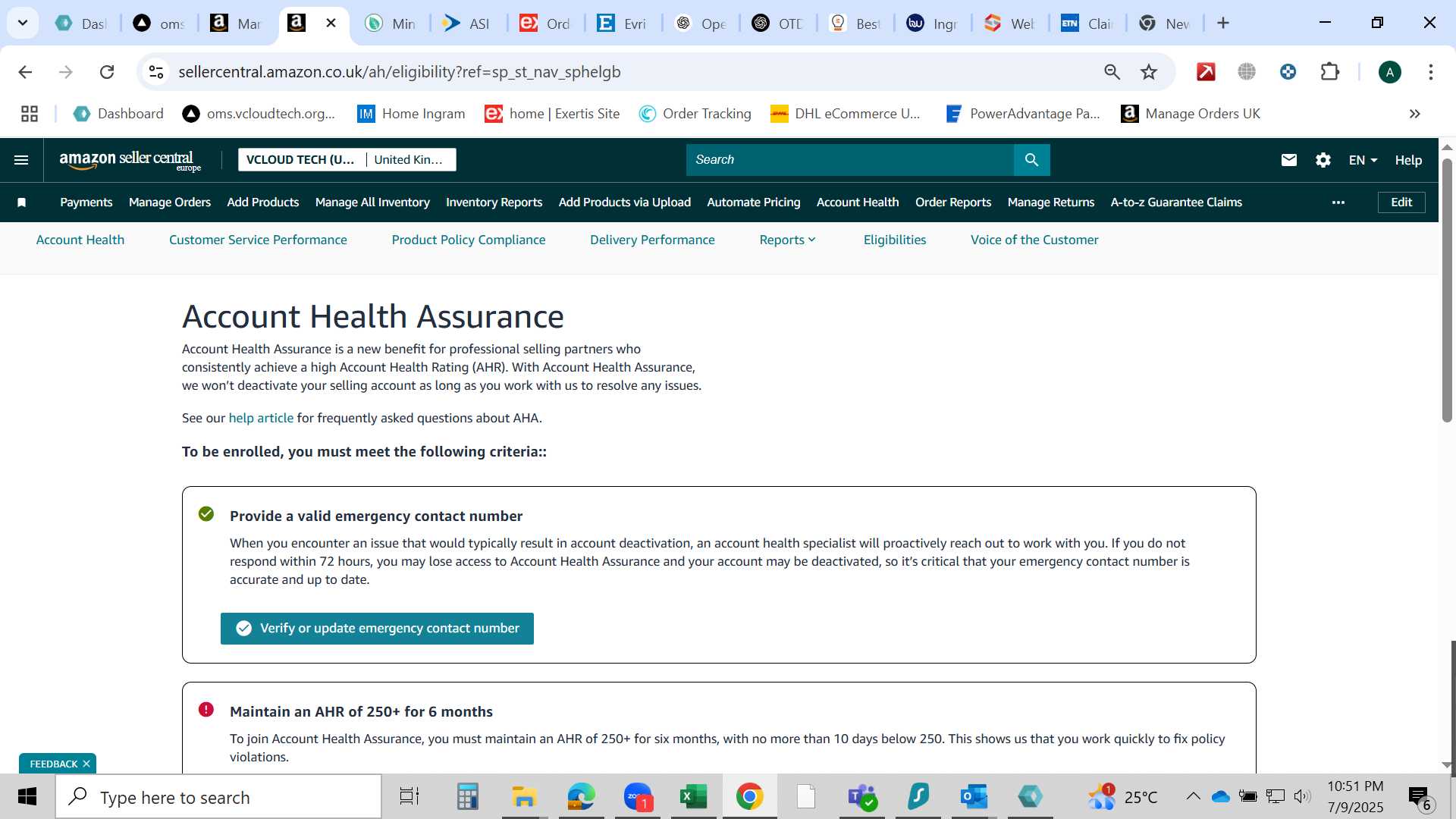Open a new browser tab

click(x=1223, y=24)
